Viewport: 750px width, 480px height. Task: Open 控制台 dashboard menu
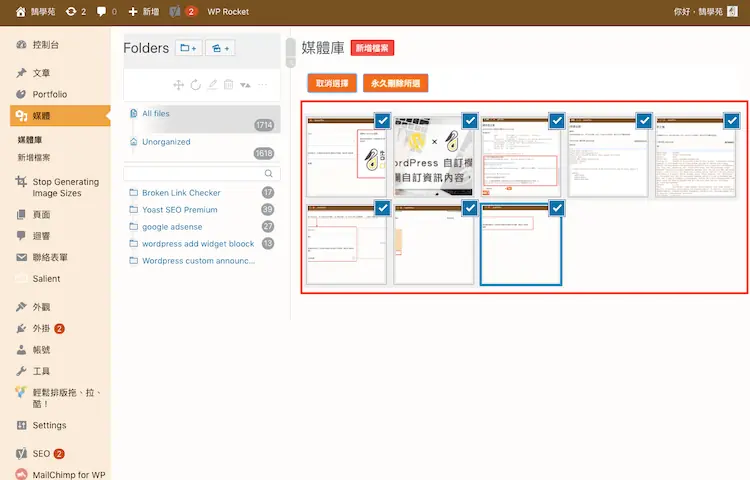pyautogui.click(x=45, y=45)
